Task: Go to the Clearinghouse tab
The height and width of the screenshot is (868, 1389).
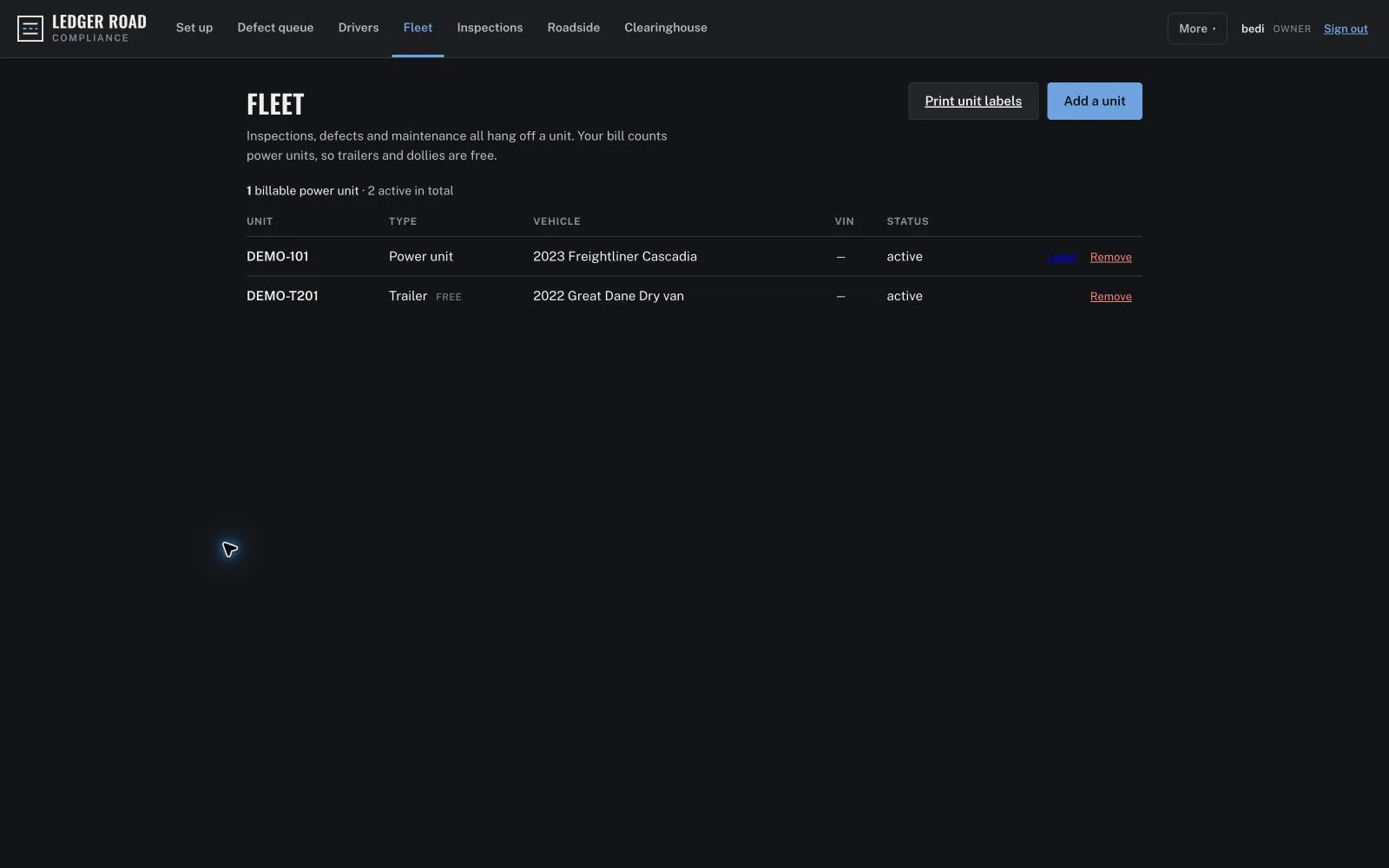Action: pos(666,28)
